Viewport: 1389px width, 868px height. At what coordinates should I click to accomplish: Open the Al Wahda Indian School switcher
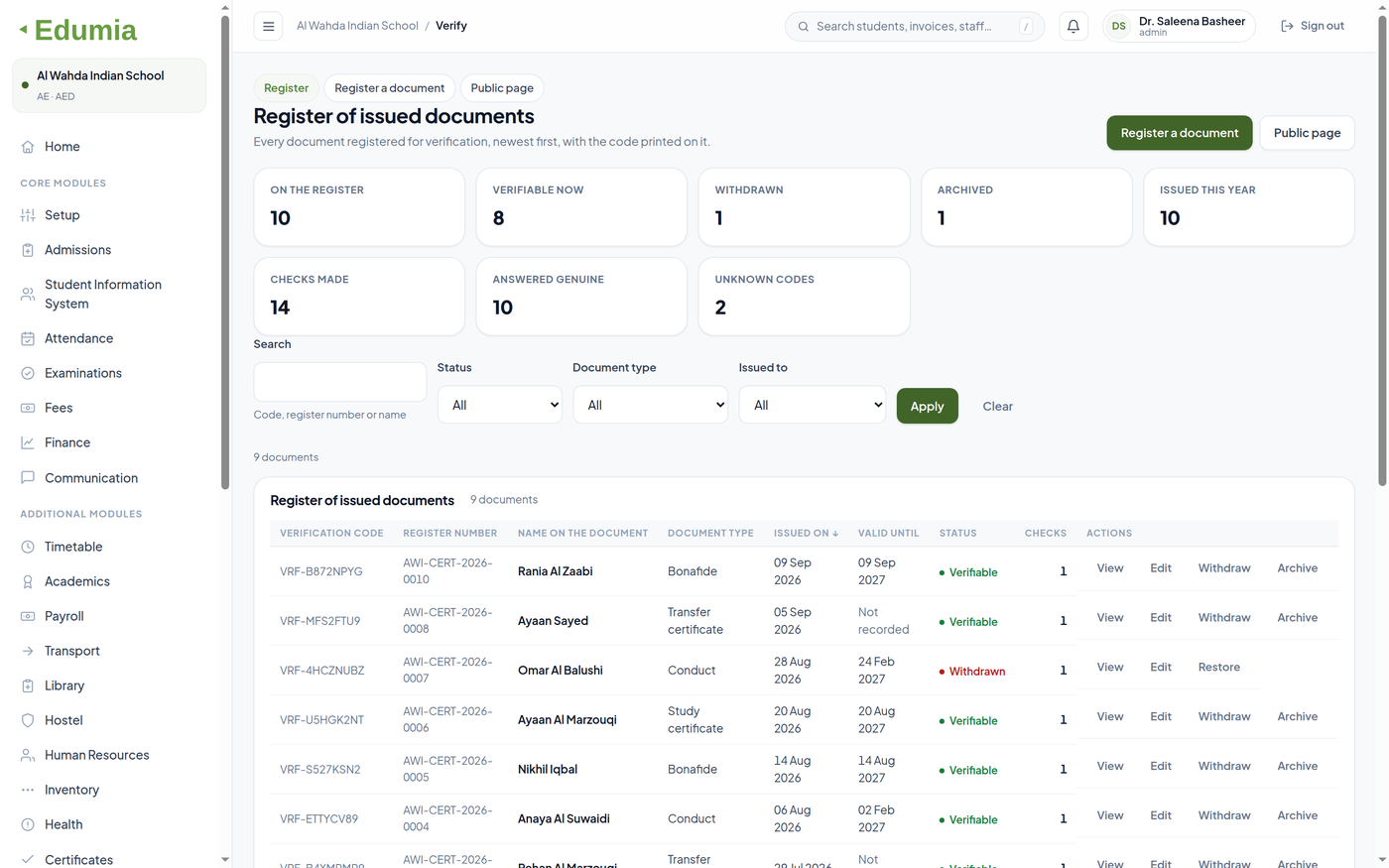click(x=109, y=85)
